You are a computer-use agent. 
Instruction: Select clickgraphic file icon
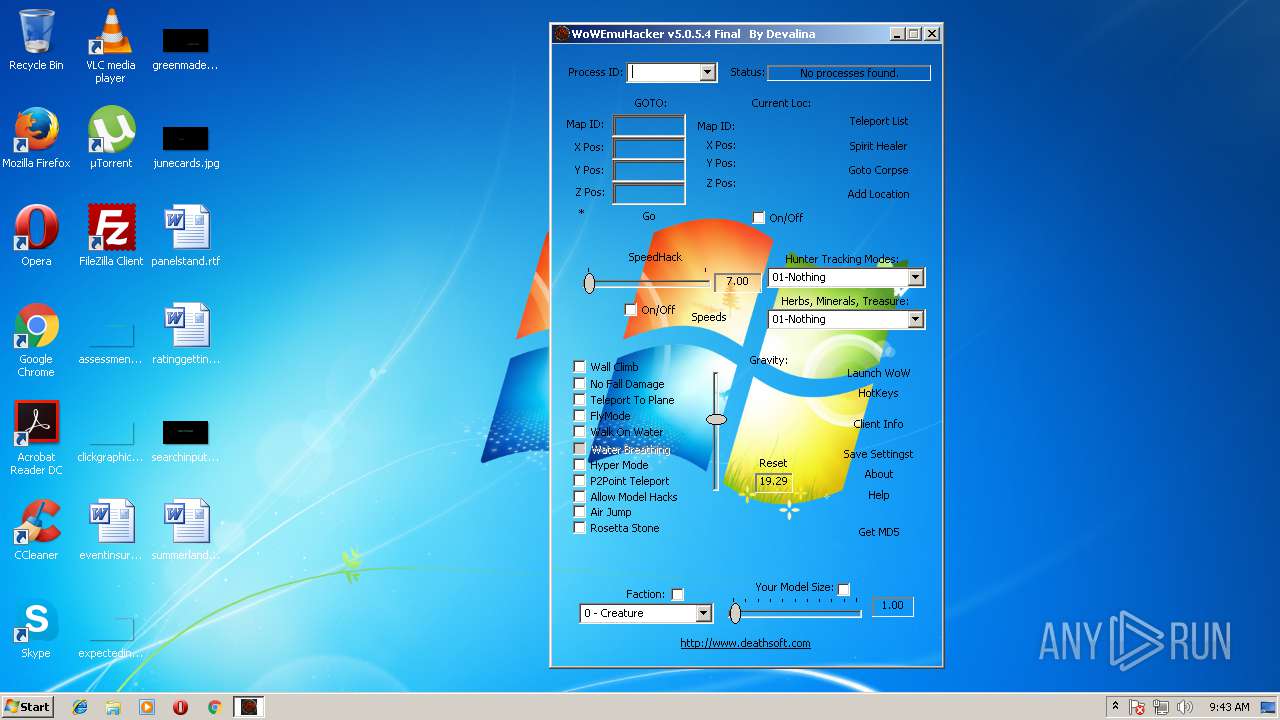click(110, 441)
